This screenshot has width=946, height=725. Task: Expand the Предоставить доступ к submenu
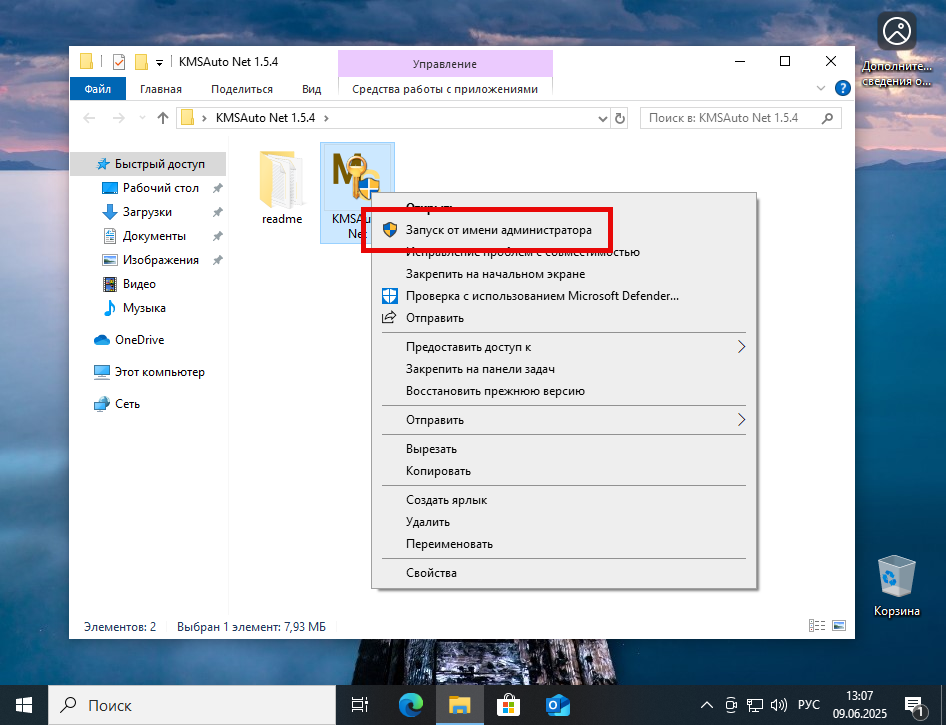click(741, 346)
